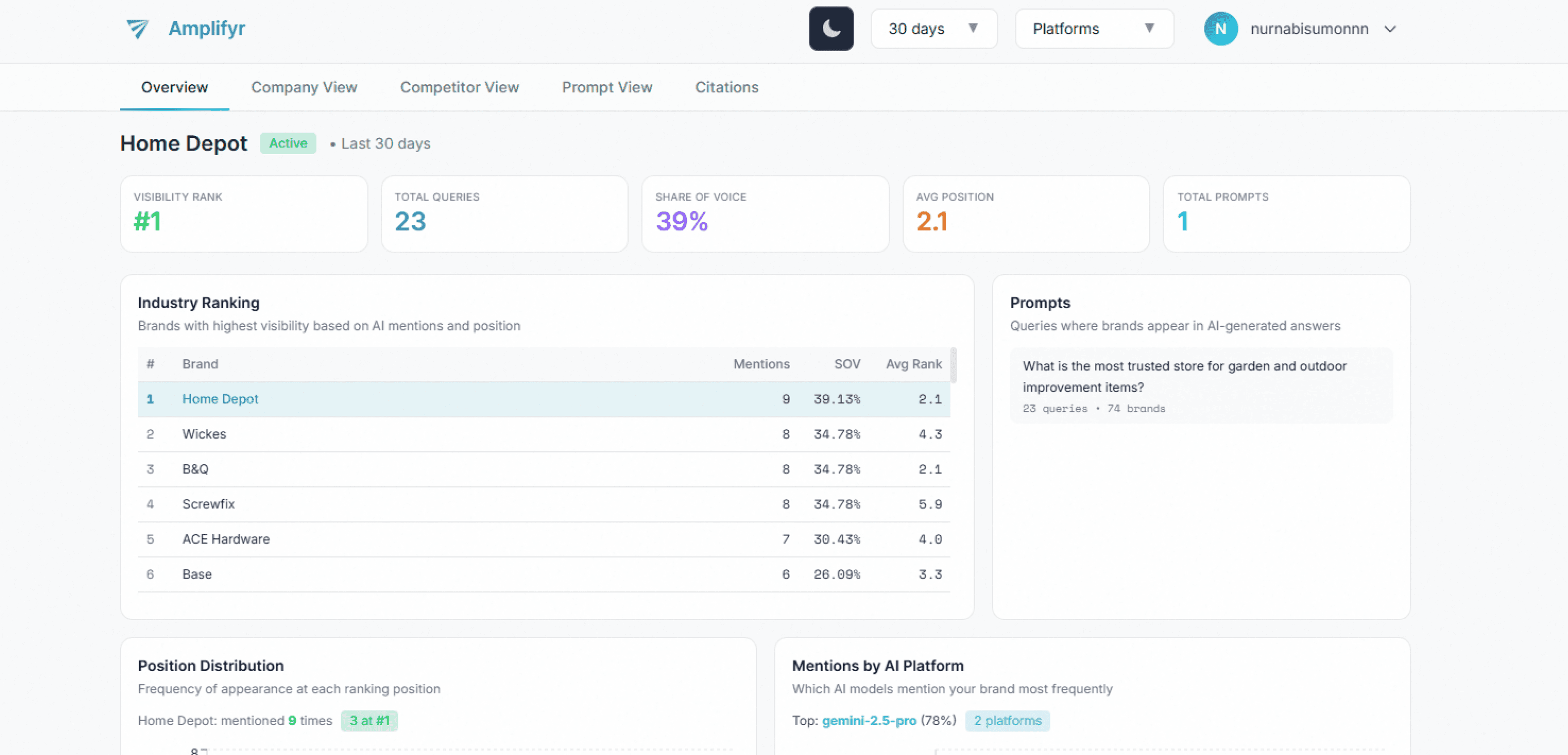Click the user avatar circle labeled N

[1220, 29]
